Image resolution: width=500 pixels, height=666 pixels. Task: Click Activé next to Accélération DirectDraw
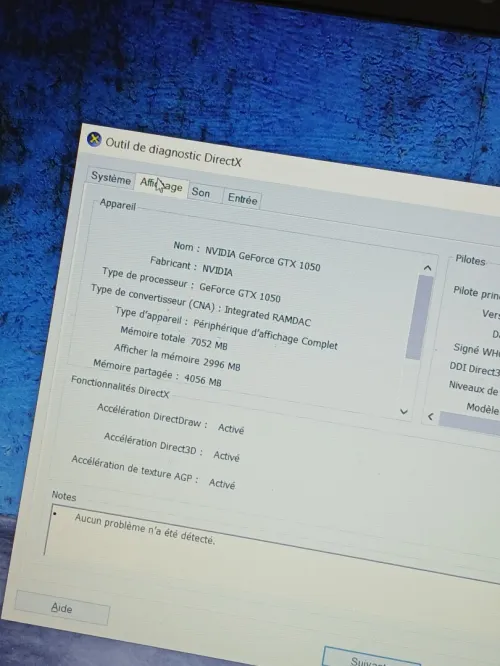click(x=231, y=429)
